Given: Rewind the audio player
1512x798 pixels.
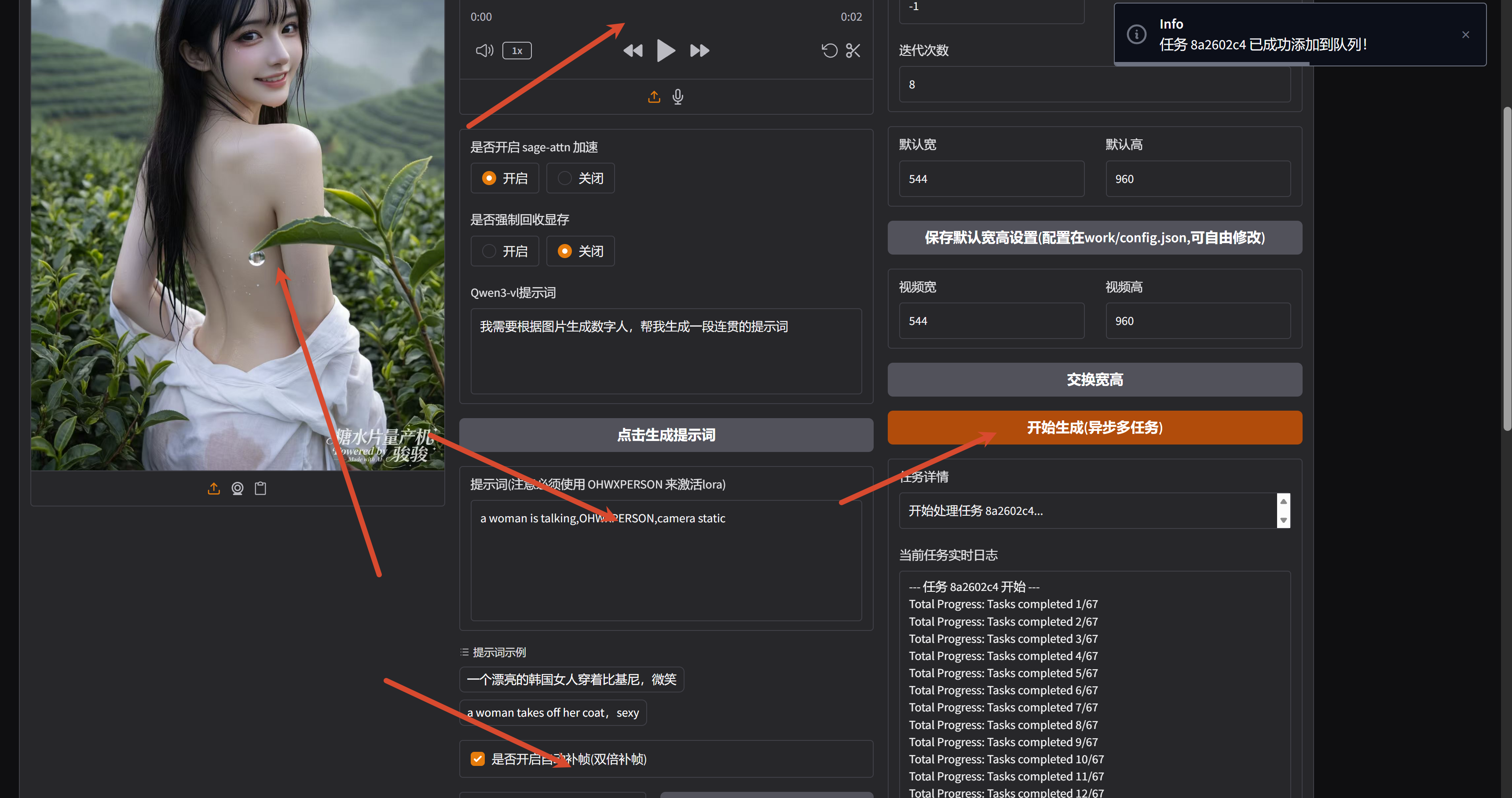Looking at the screenshot, I should (x=632, y=51).
